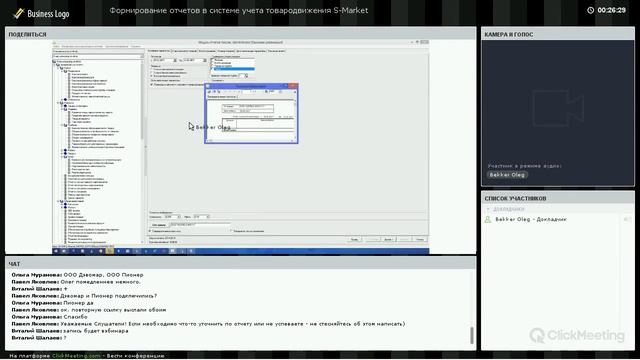Viewport: 640px width, 360px height.
Task: Click the Вести конференции footer link
Action: [x=136, y=356]
